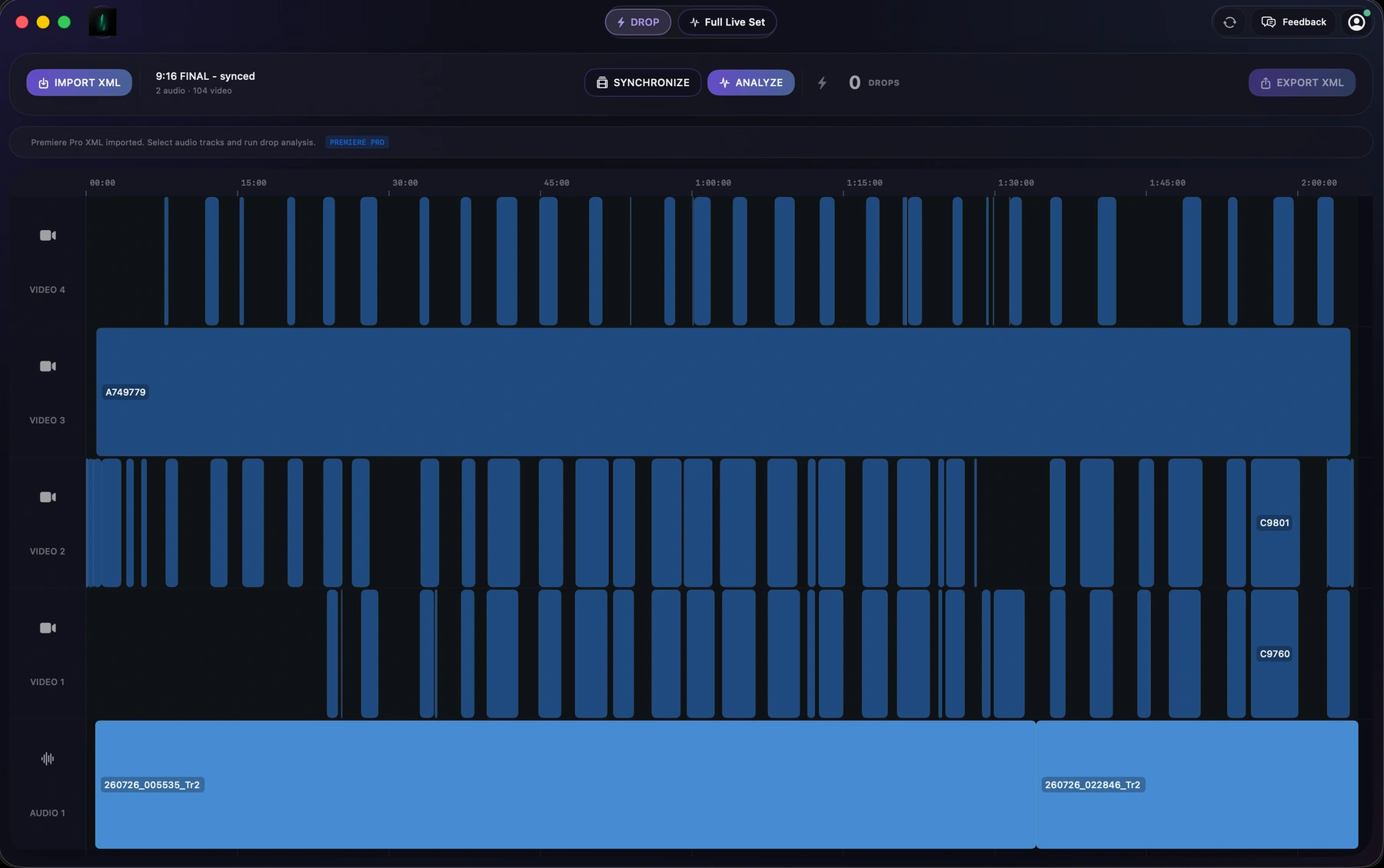The image size is (1384, 868).
Task: Select the A749779 clip on Video 3
Action: 723,392
